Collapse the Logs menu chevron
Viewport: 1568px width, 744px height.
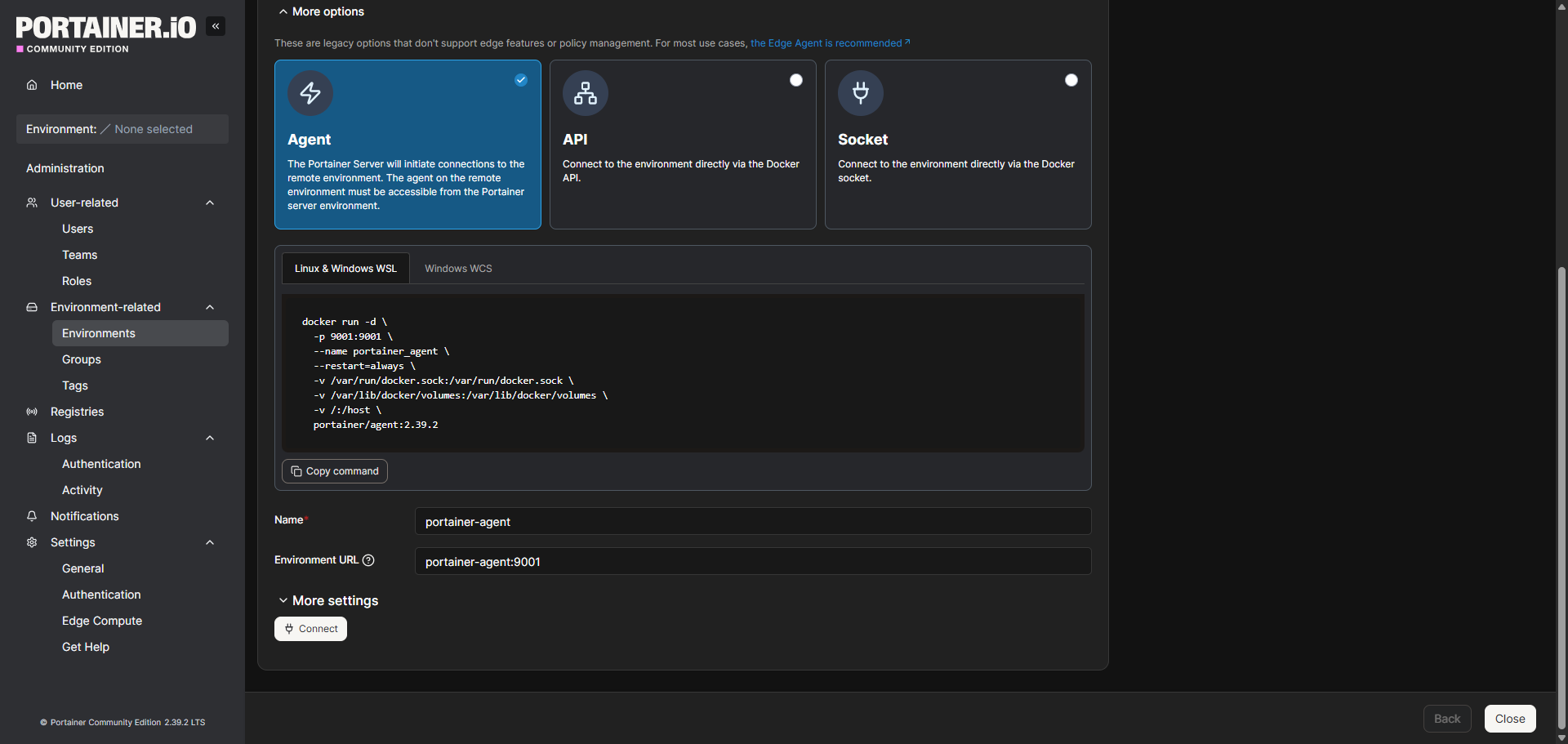click(210, 438)
